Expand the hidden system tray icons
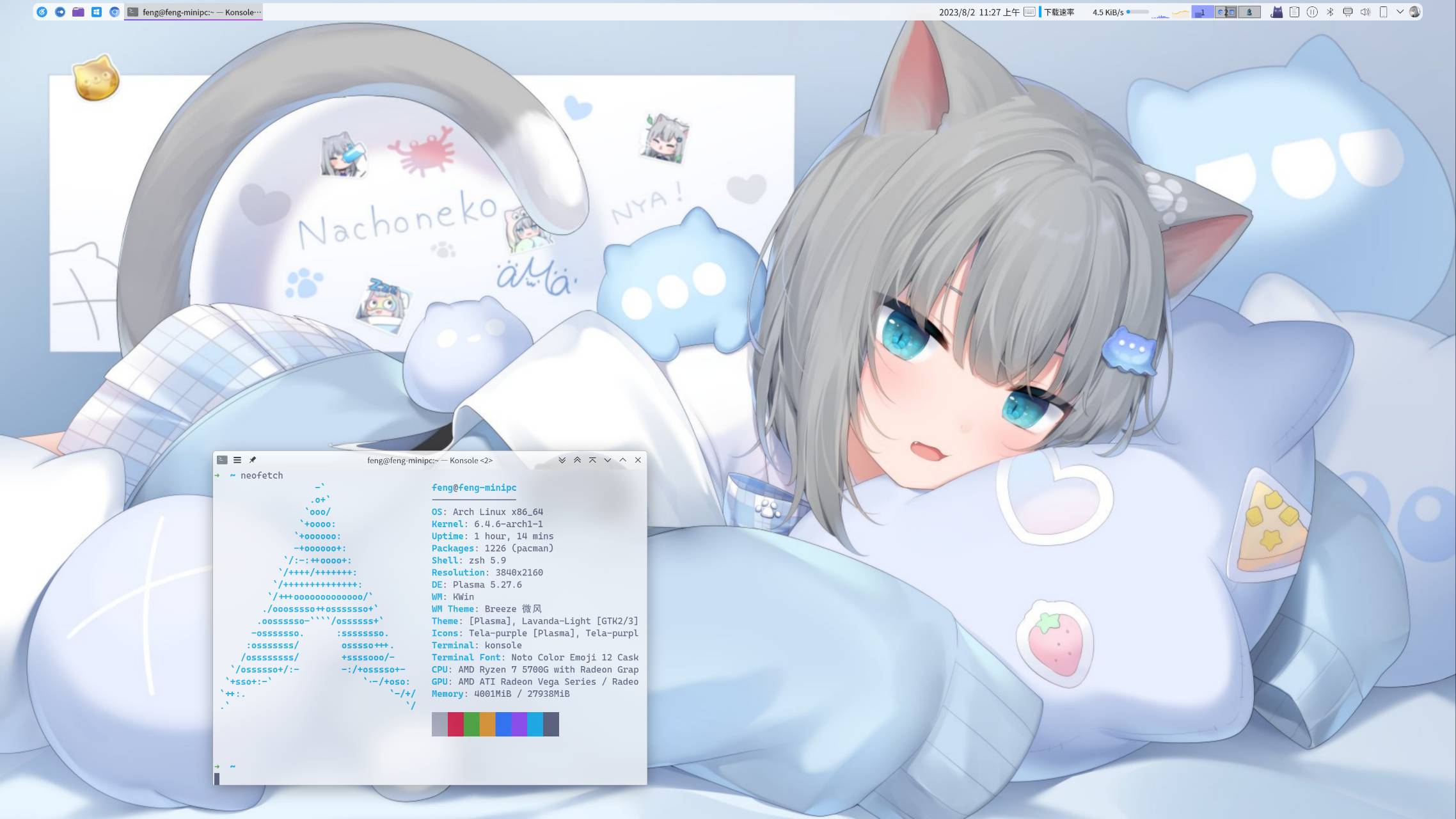Viewport: 1456px width, 819px height. point(1400,12)
